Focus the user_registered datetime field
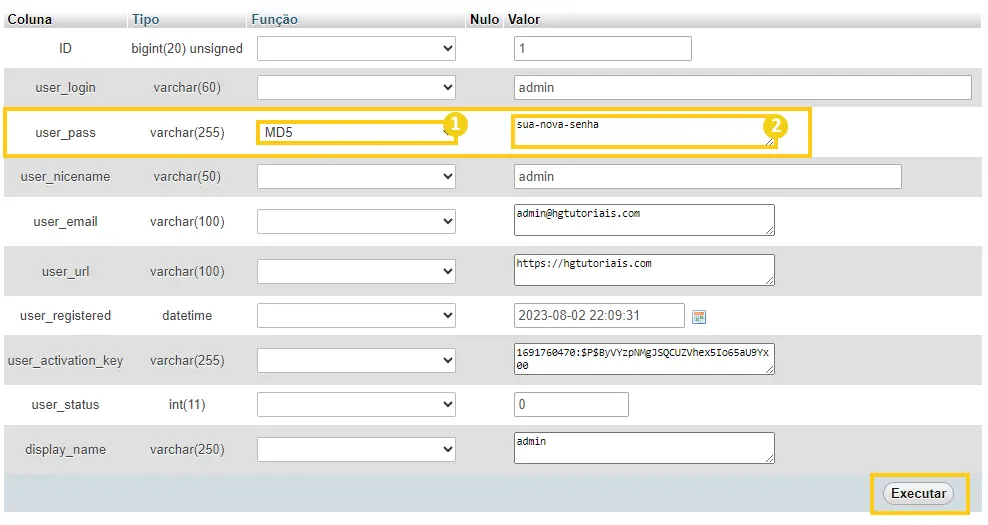This screenshot has height=525, width=988. [x=599, y=315]
